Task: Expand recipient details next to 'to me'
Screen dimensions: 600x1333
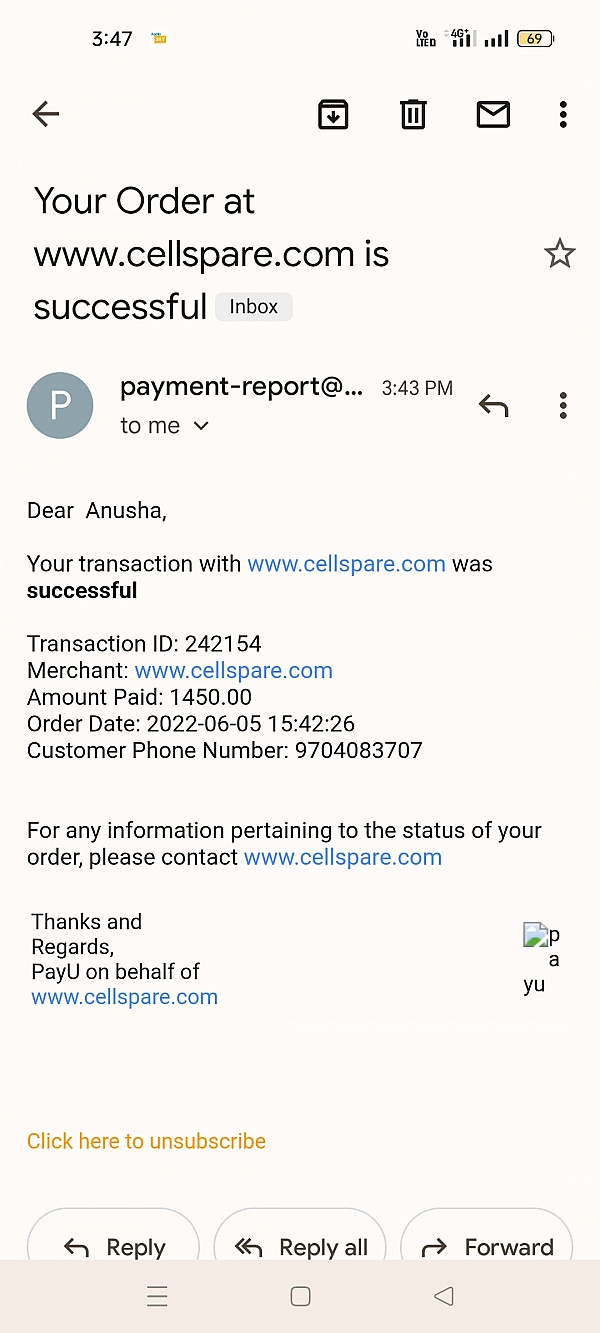Action: pos(201,426)
